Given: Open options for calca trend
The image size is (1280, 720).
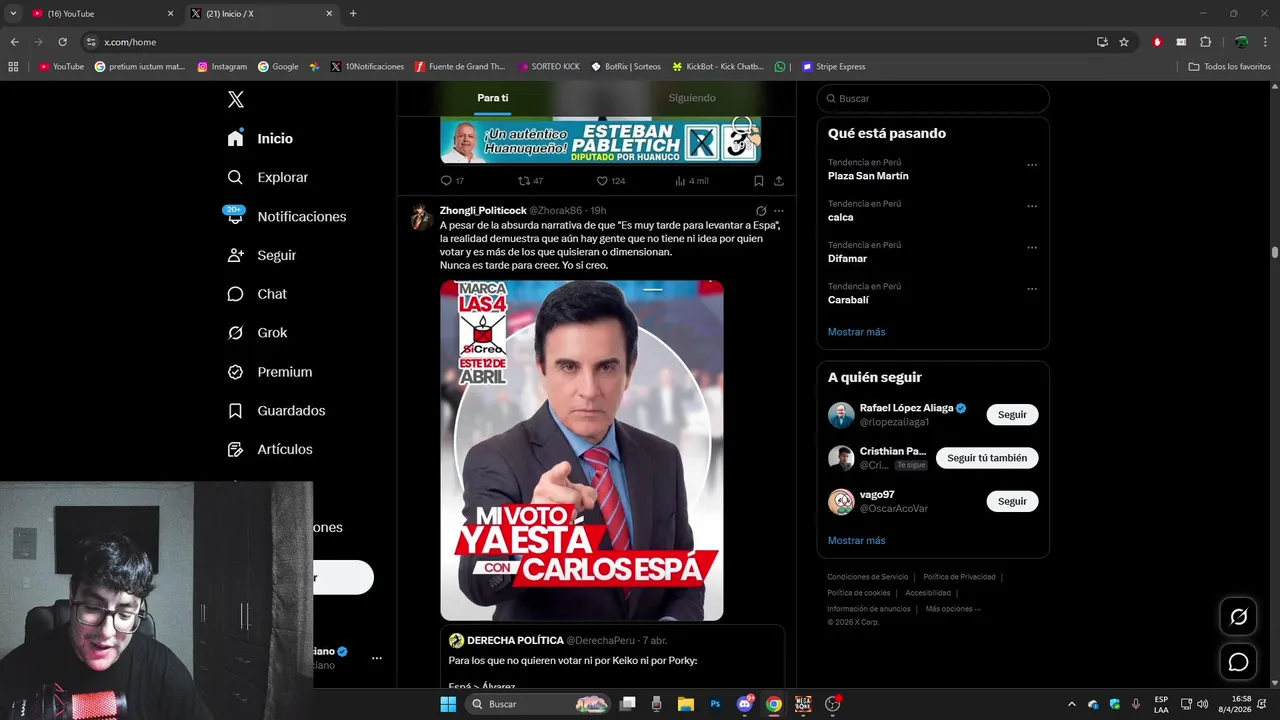Looking at the screenshot, I should coord(1032,206).
